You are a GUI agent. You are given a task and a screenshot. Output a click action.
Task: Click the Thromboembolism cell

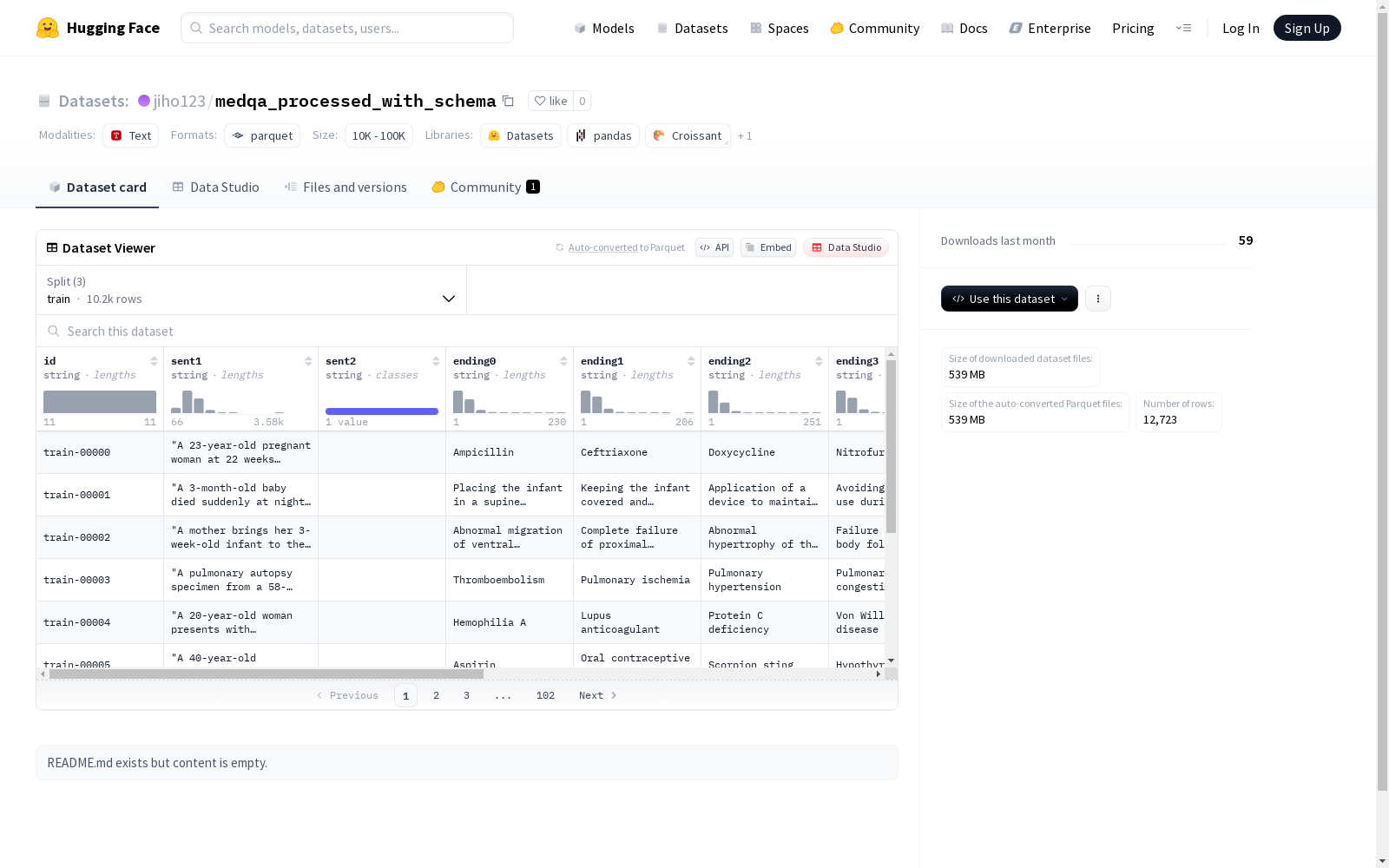coord(510,580)
